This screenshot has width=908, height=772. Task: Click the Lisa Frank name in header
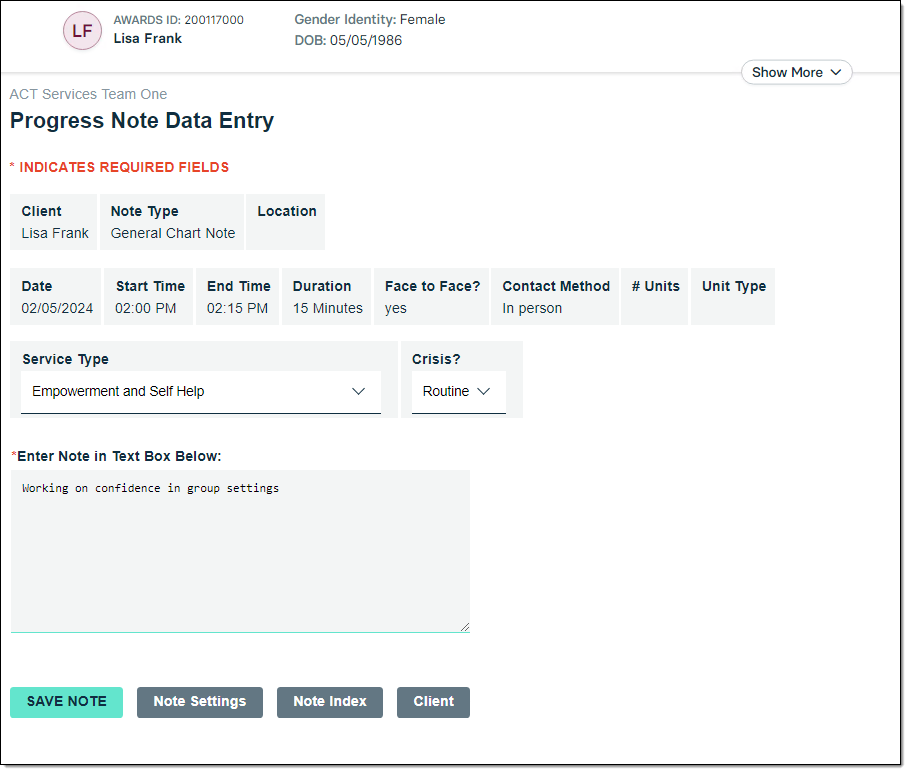coord(148,39)
